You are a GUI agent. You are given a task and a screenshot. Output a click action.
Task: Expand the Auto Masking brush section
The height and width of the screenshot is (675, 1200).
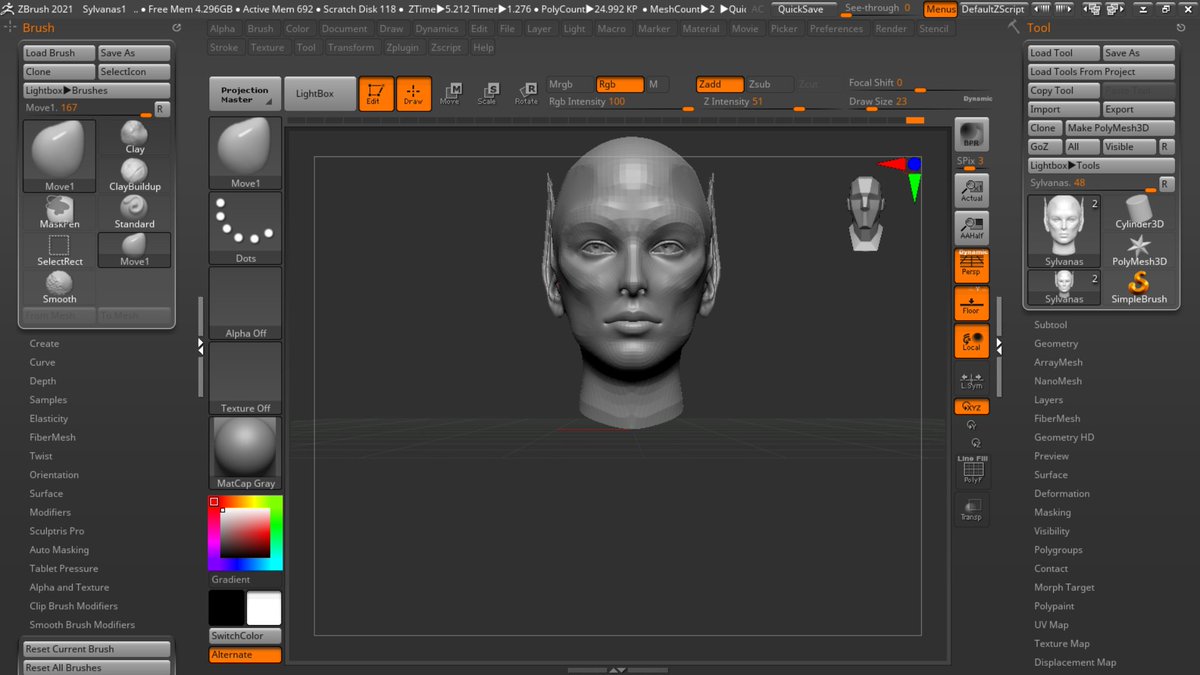(x=59, y=550)
